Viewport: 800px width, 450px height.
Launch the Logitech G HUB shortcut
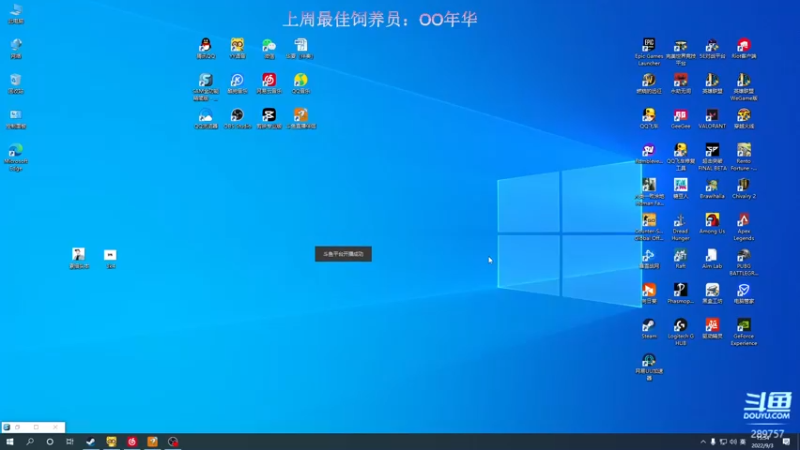click(680, 332)
